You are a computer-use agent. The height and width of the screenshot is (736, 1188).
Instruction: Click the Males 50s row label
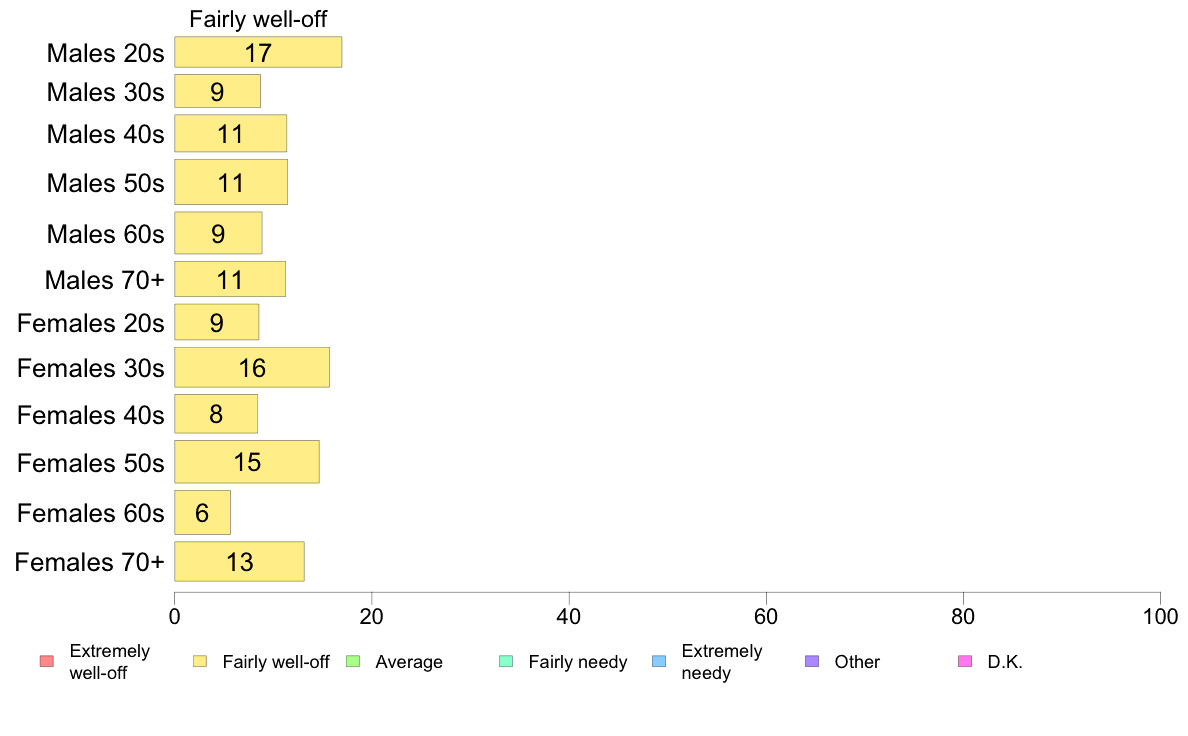(105, 183)
